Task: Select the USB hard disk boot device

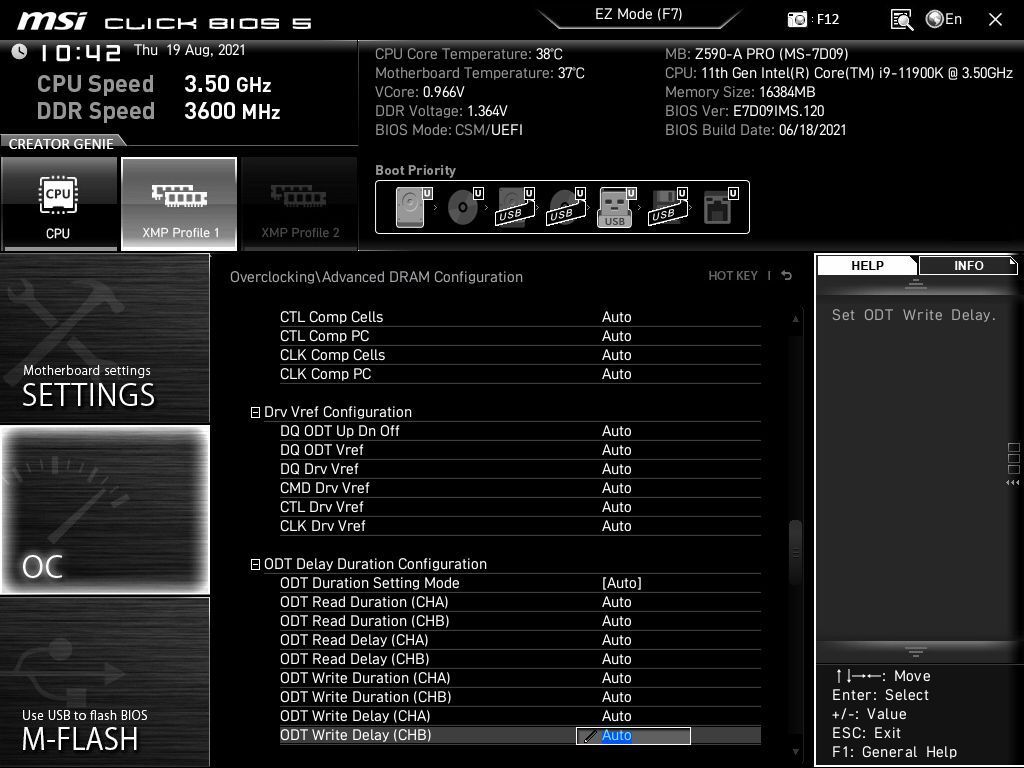Action: [x=515, y=208]
